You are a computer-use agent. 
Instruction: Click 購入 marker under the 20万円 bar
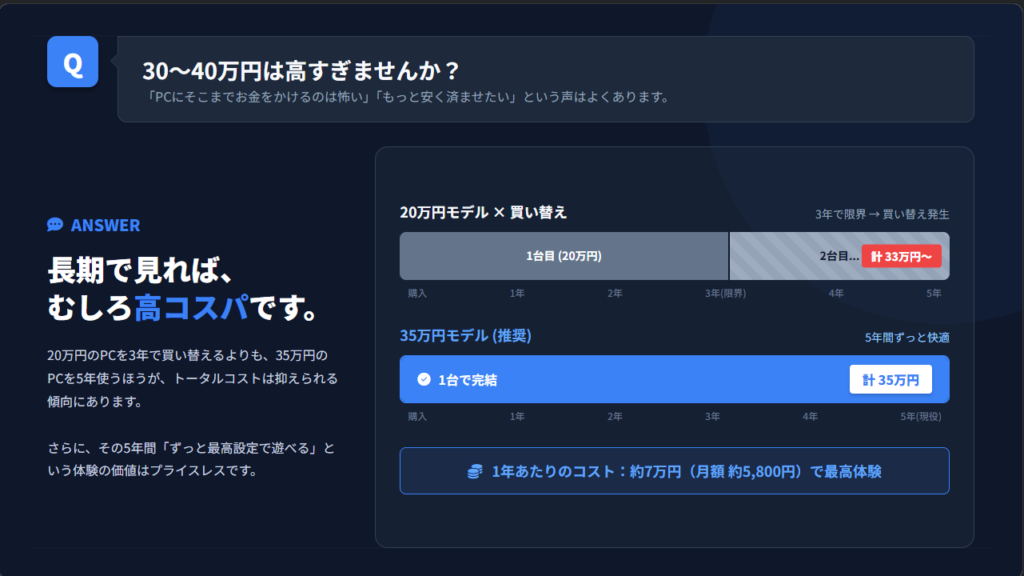pos(417,293)
